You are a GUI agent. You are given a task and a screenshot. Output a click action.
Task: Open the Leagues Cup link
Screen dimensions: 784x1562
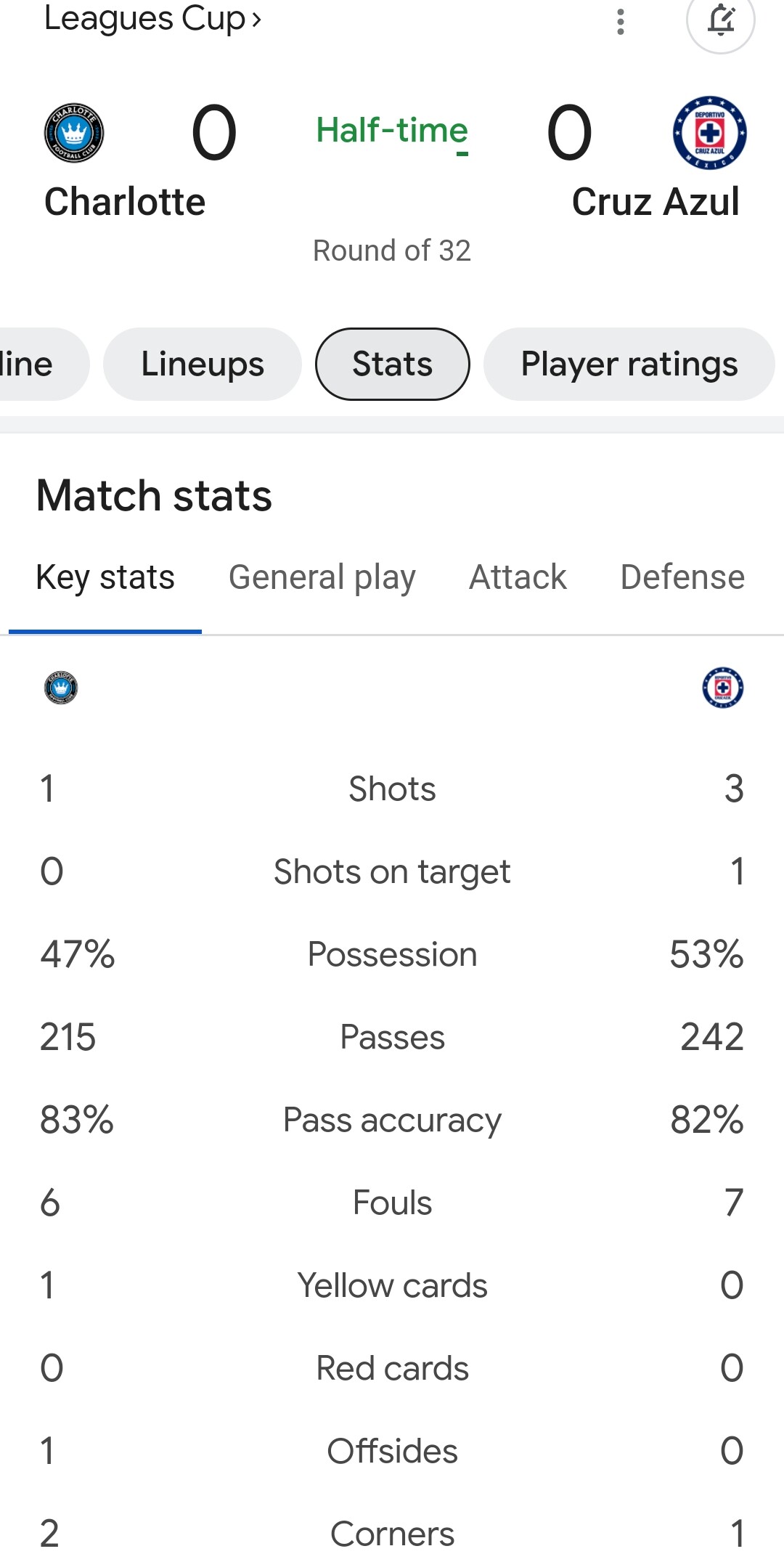(x=152, y=19)
